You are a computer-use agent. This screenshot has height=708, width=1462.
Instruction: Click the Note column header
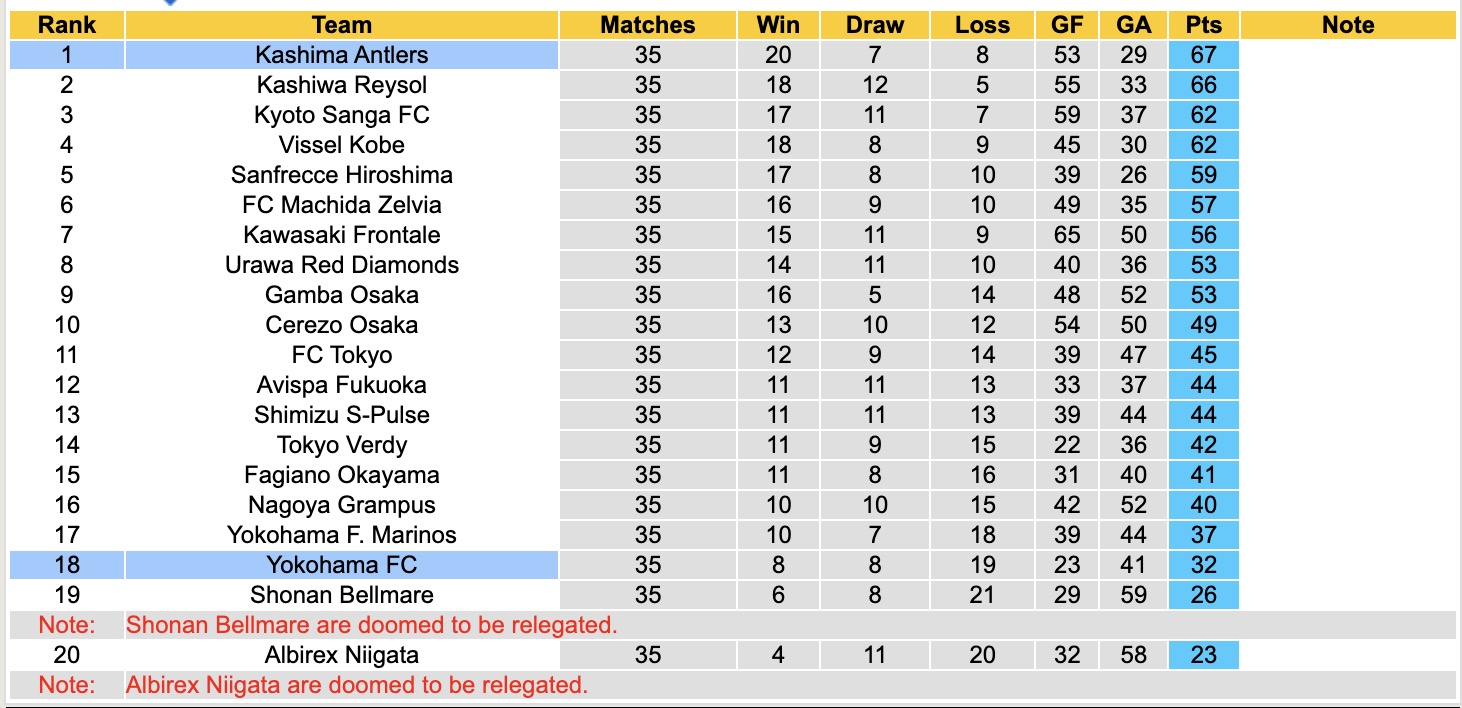[x=1347, y=25]
